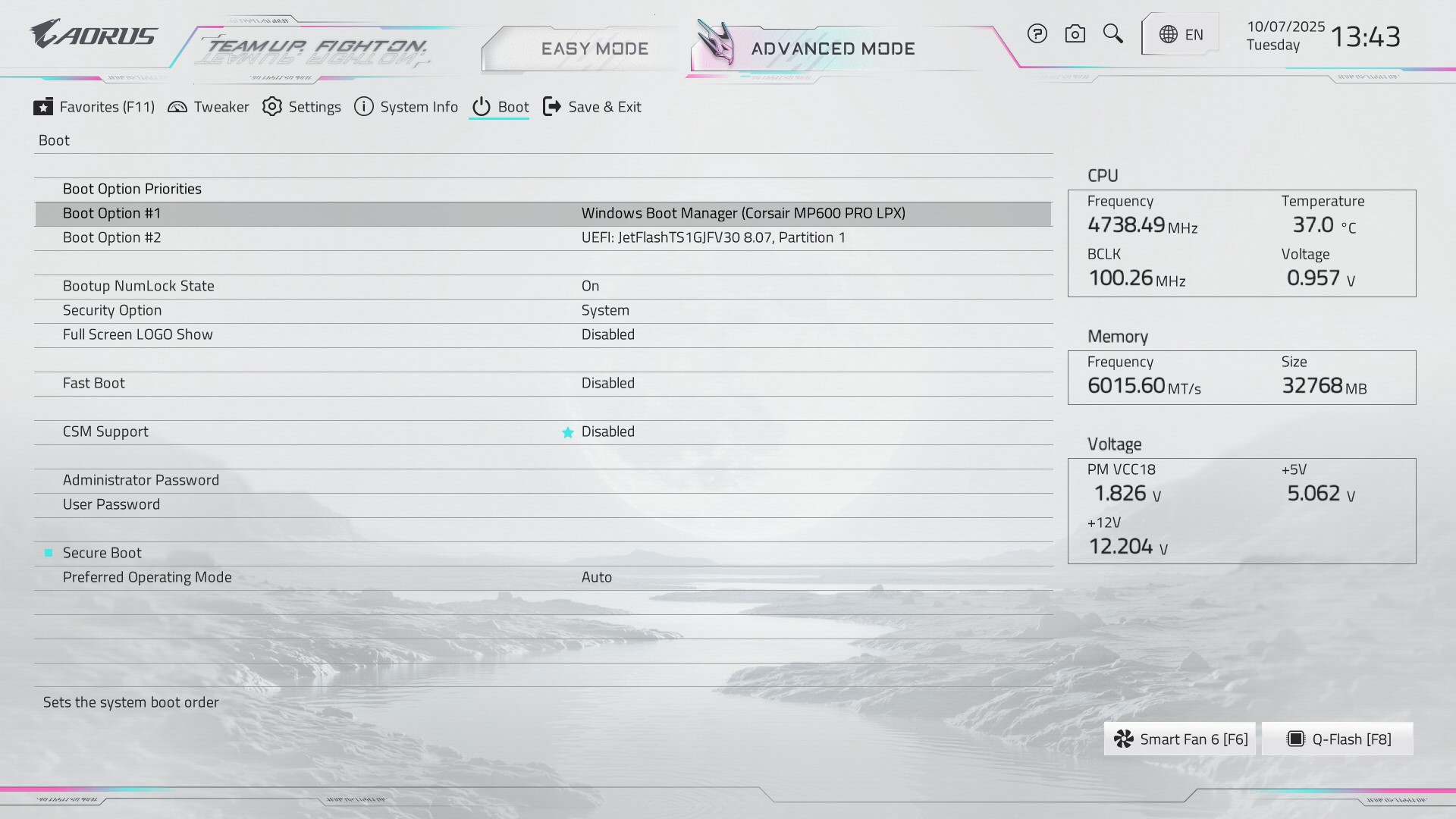Viewport: 1456px width, 819px height.
Task: Toggle the Full Screen LOGO Show setting
Action: coord(607,334)
